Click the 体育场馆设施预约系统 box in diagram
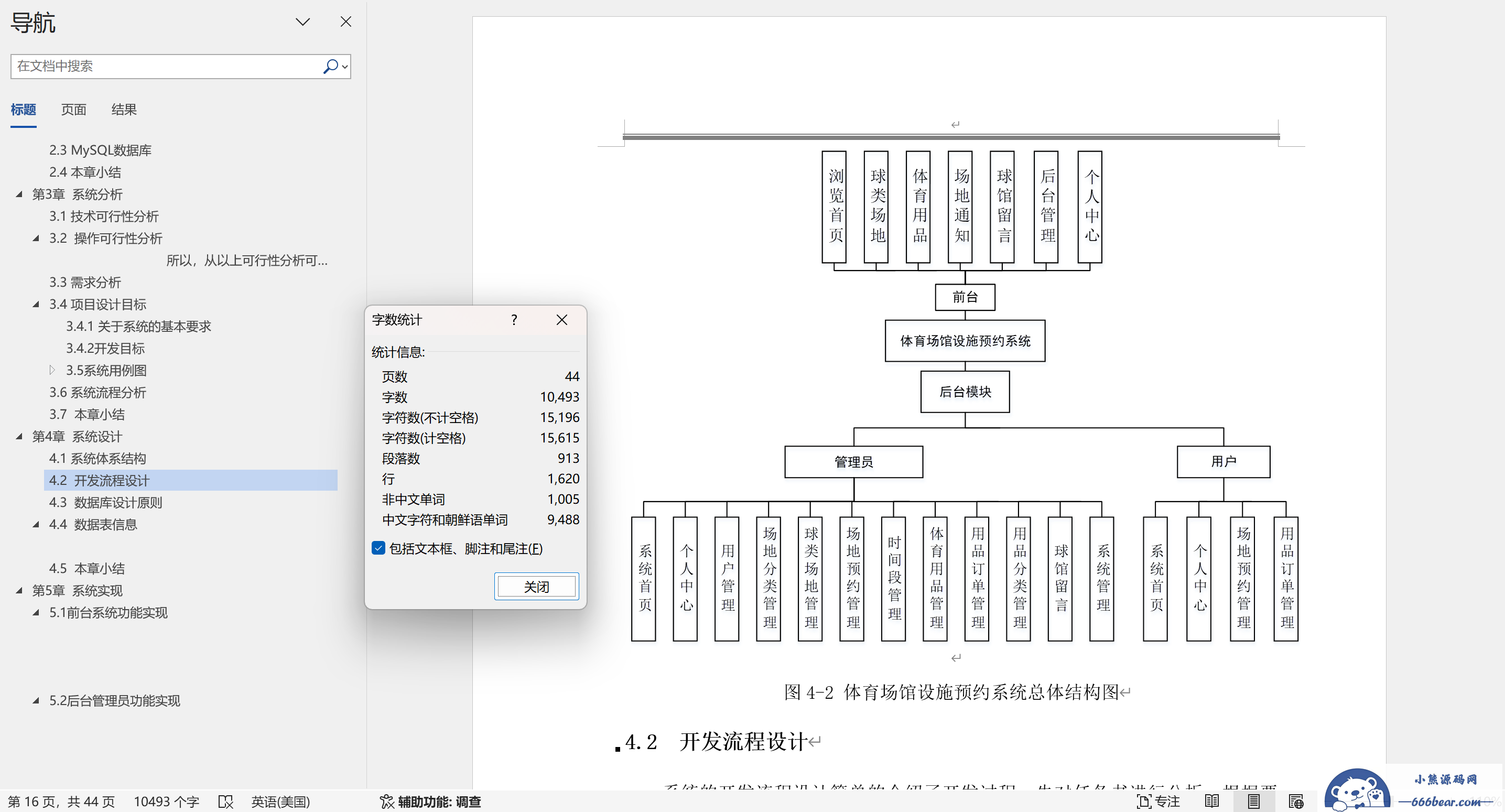 pyautogui.click(x=965, y=341)
